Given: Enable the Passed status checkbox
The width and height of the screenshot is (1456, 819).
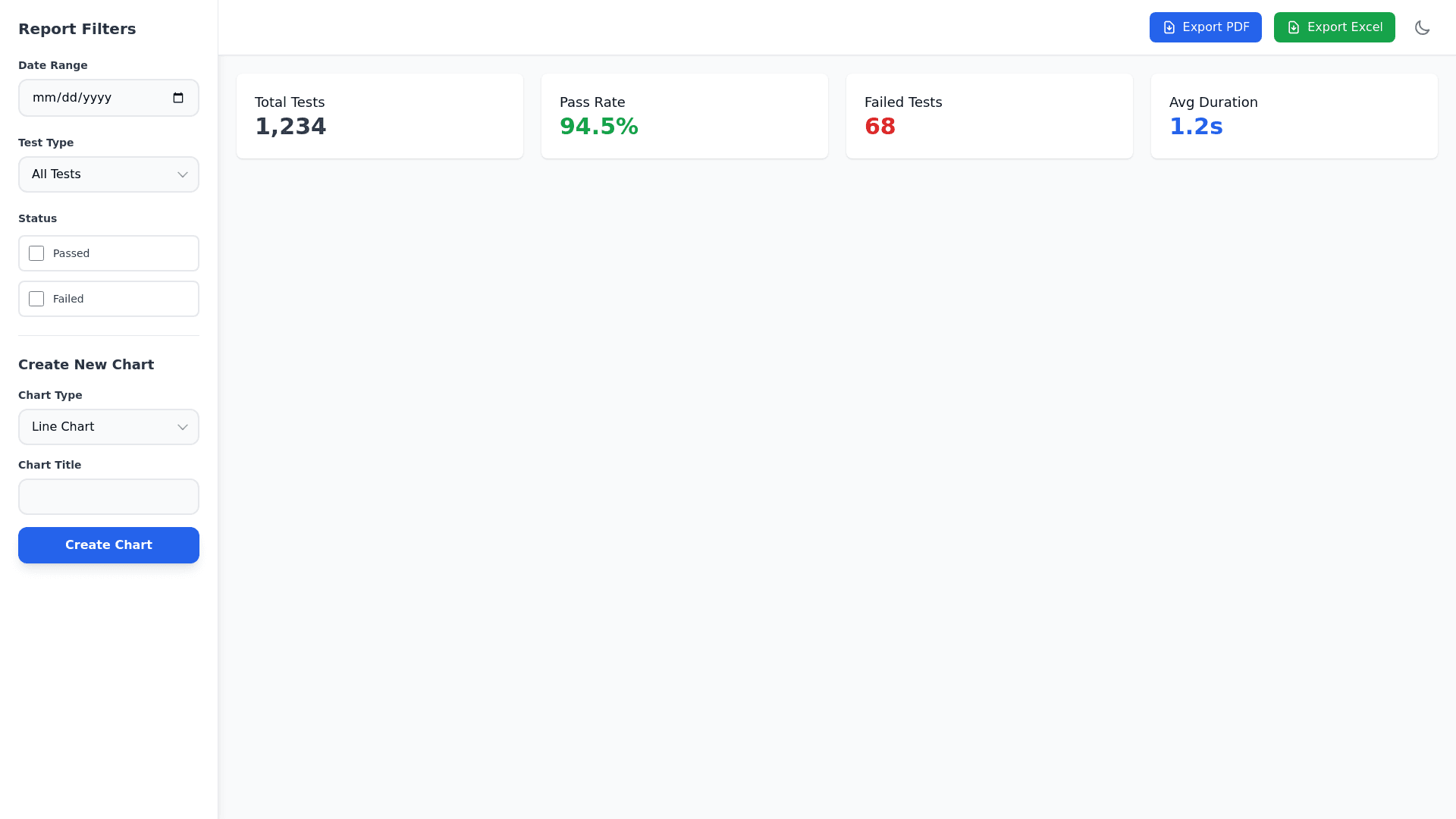Looking at the screenshot, I should (x=36, y=253).
